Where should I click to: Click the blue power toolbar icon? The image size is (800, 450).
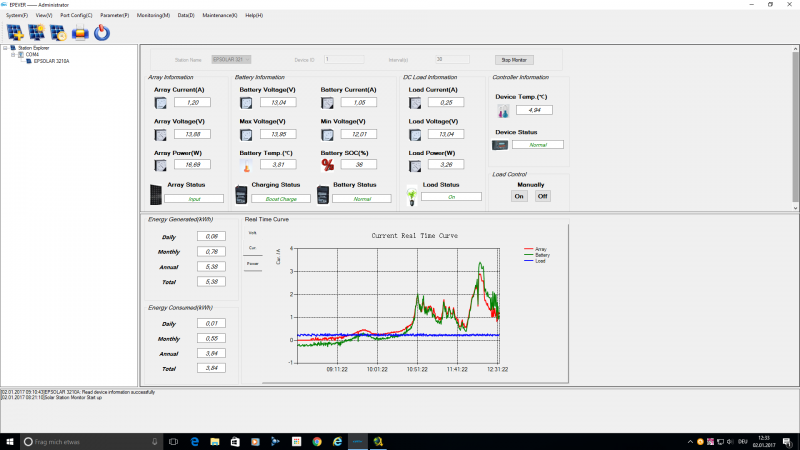102,33
